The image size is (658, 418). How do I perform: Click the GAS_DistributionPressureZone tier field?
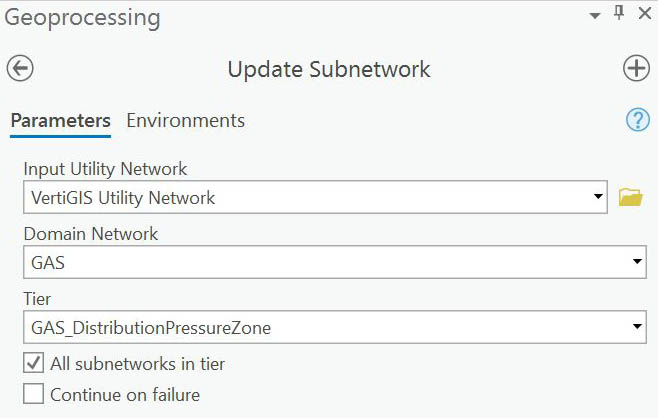(x=320, y=327)
